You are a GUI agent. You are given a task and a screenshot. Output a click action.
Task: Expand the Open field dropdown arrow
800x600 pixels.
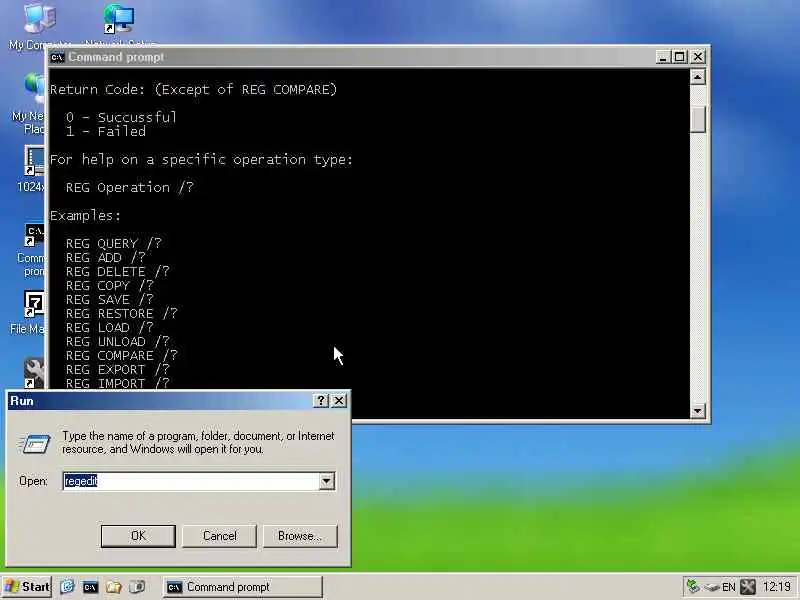327,481
